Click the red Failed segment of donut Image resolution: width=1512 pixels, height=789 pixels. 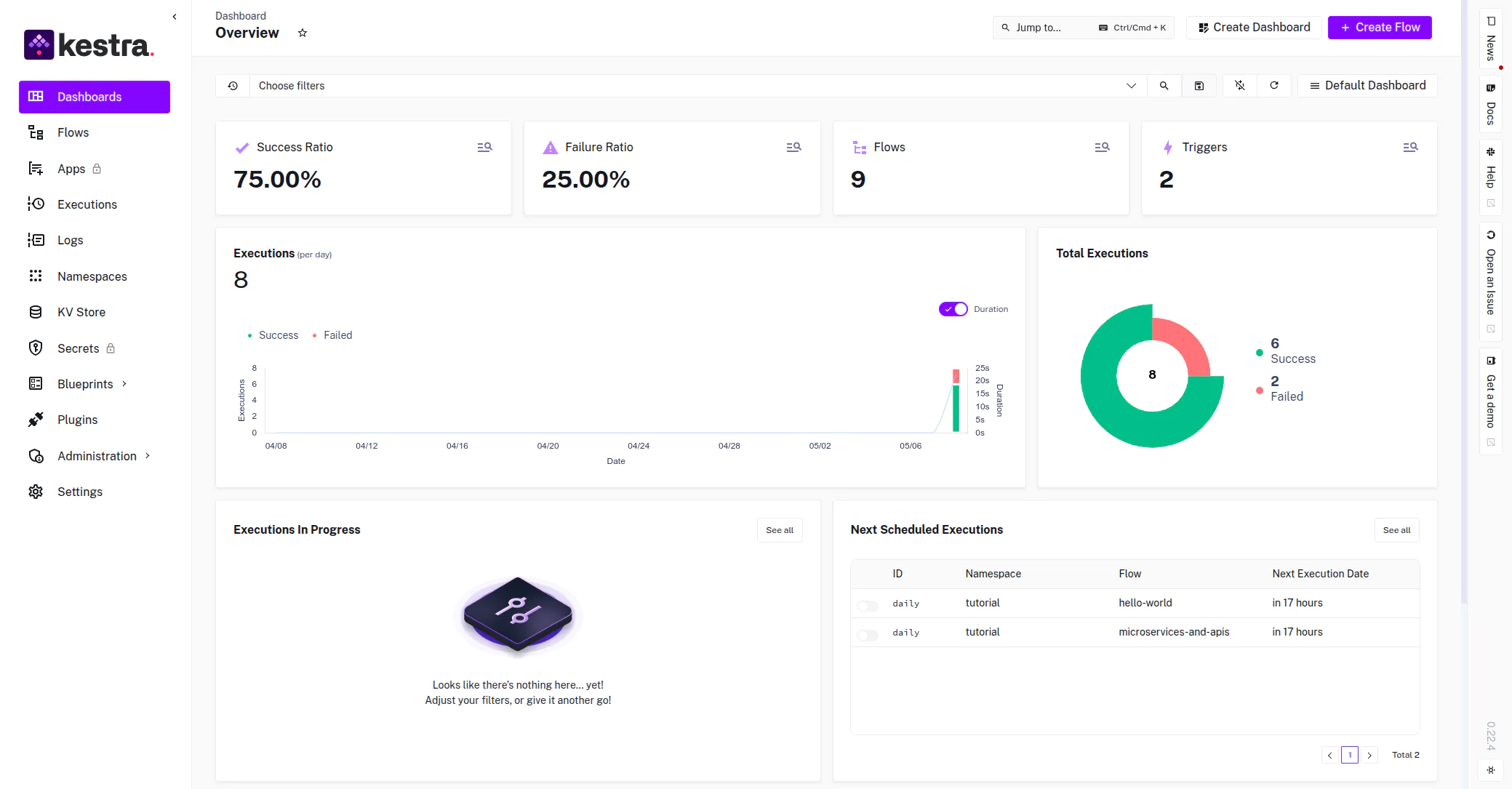tap(1185, 342)
